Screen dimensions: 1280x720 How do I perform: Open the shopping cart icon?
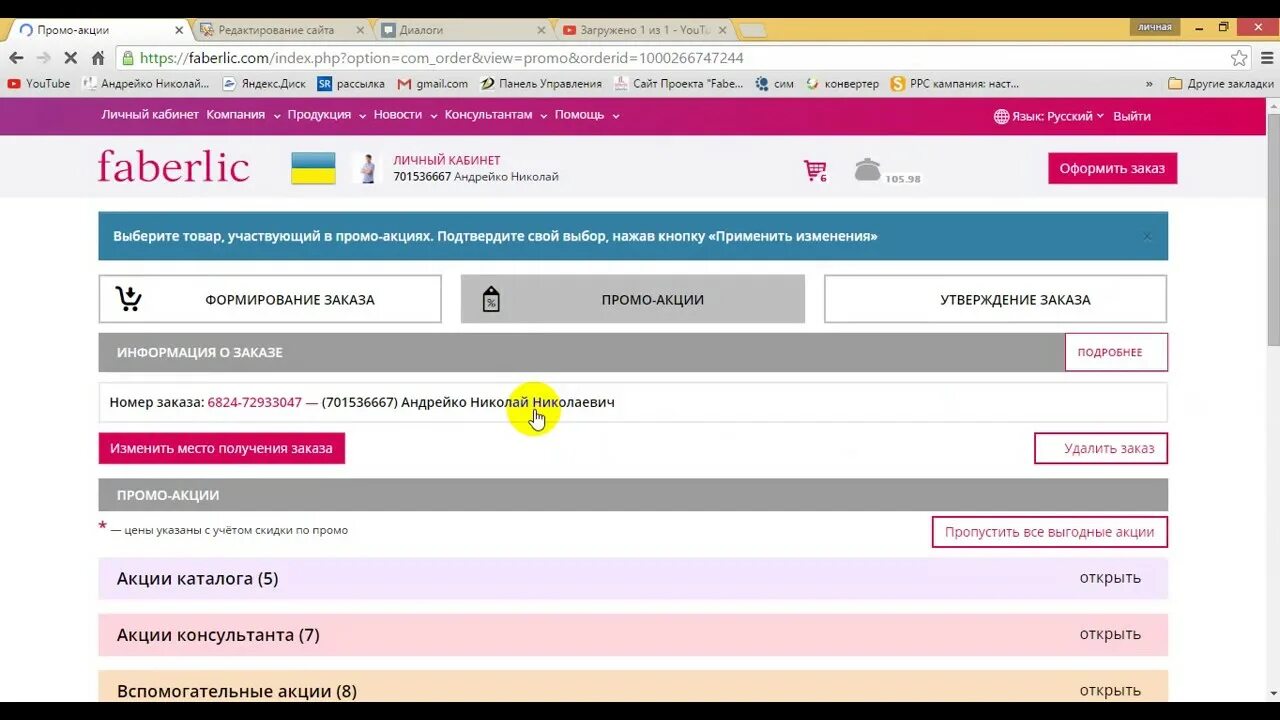click(x=815, y=170)
